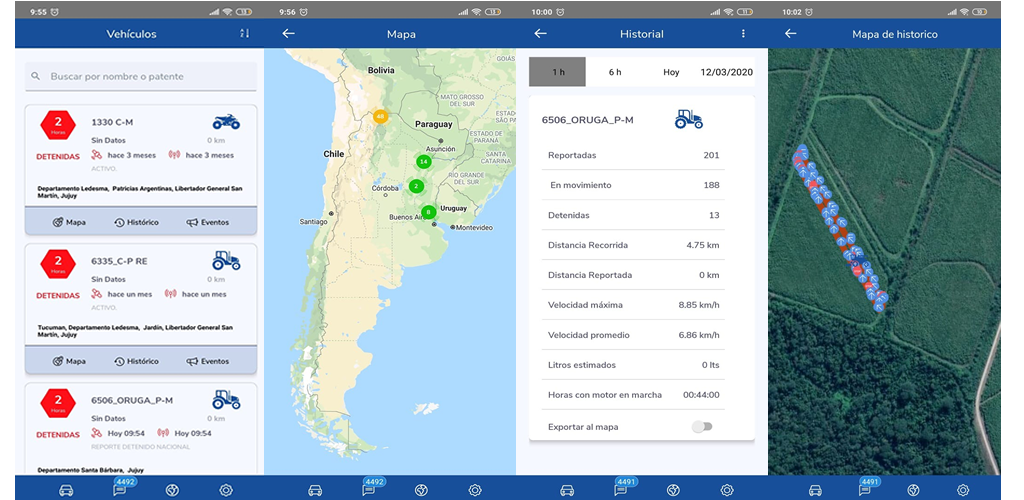Tap the car icon in Mapa de historico bottom bar
The image size is (1024, 500).
[x=816, y=490]
